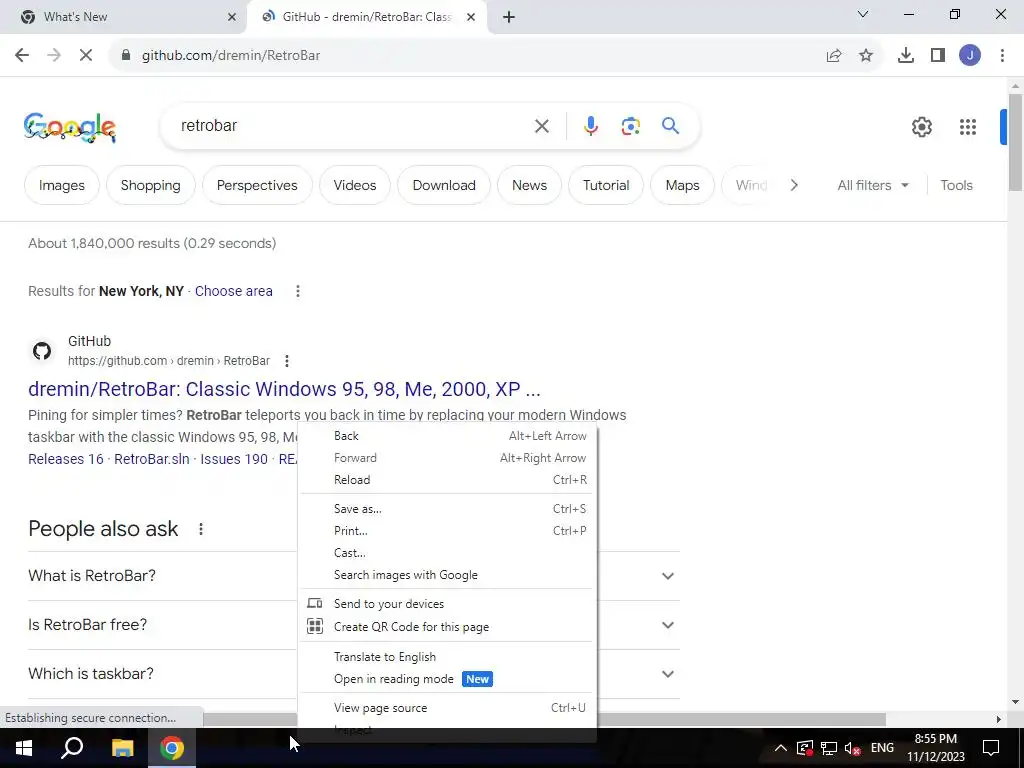The width and height of the screenshot is (1024, 768).
Task: Open the tab search chevron in the title bar
Action: pyautogui.click(x=863, y=14)
